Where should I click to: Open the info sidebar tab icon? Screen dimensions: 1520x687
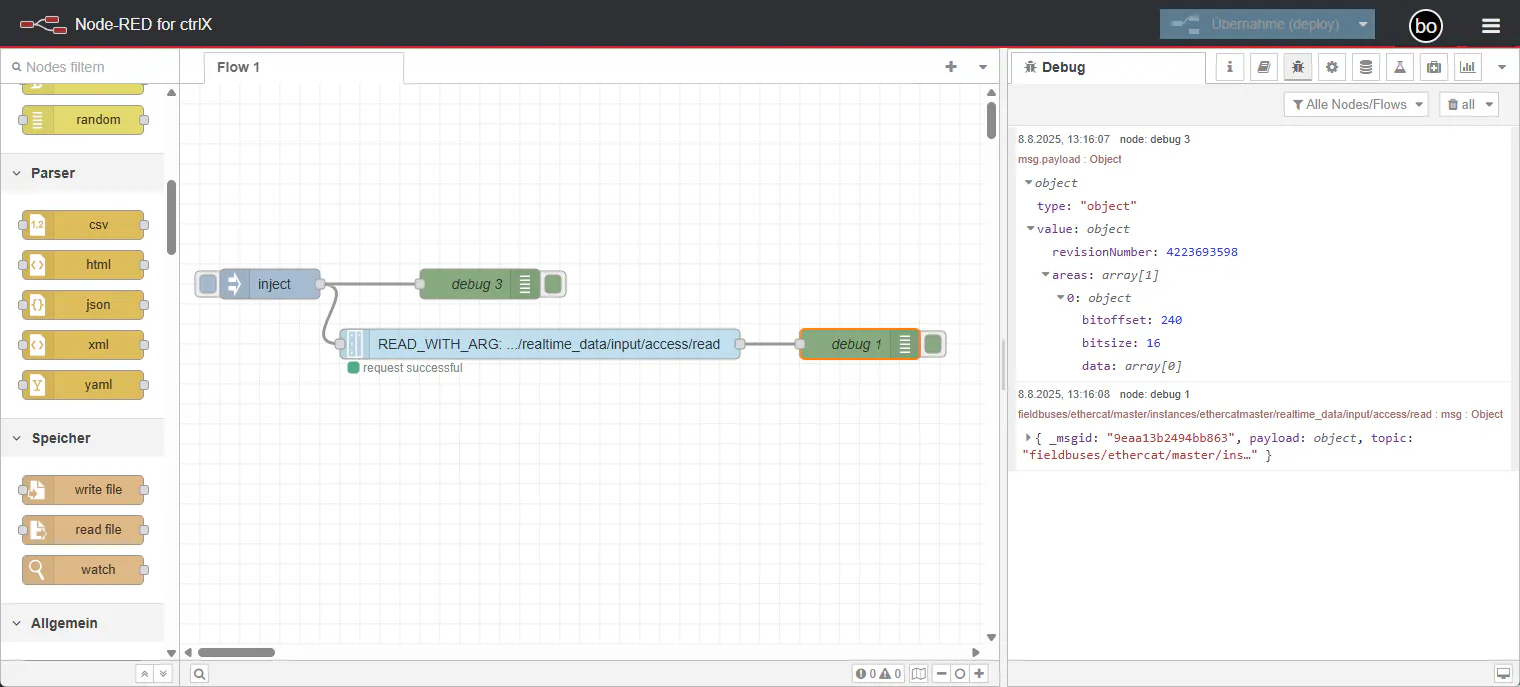(1229, 67)
